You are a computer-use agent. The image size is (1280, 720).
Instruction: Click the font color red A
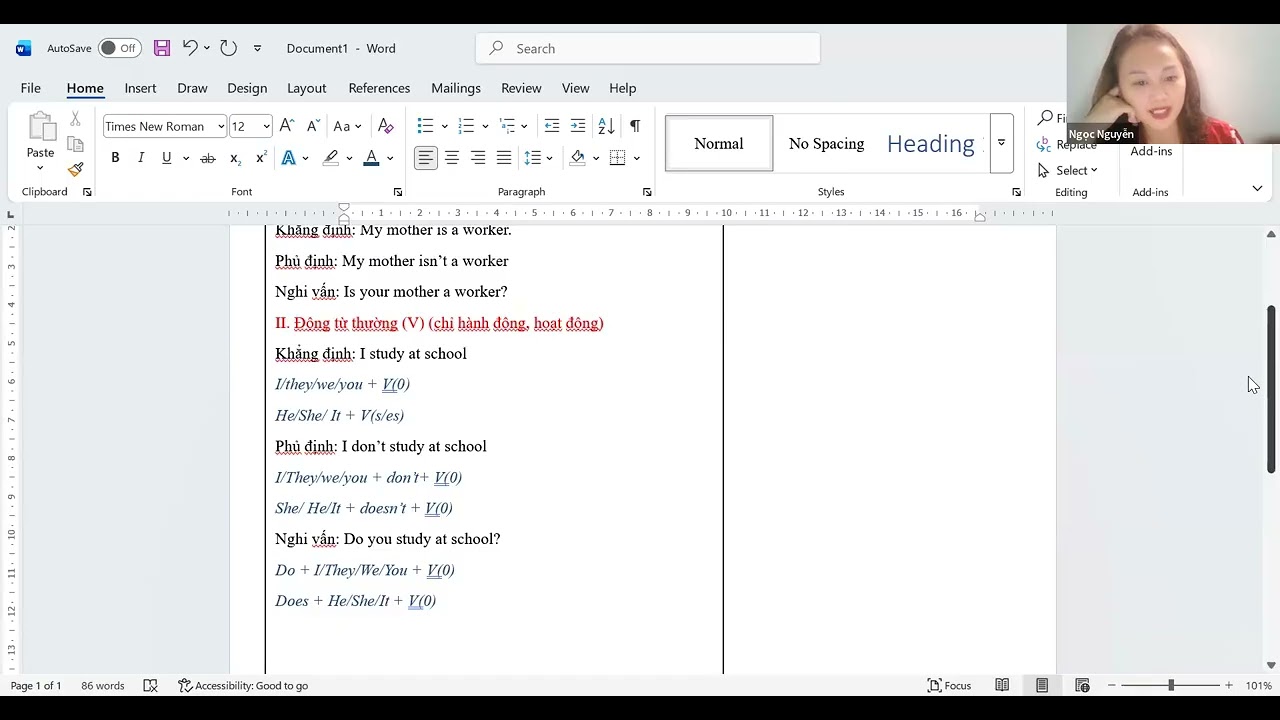[371, 158]
